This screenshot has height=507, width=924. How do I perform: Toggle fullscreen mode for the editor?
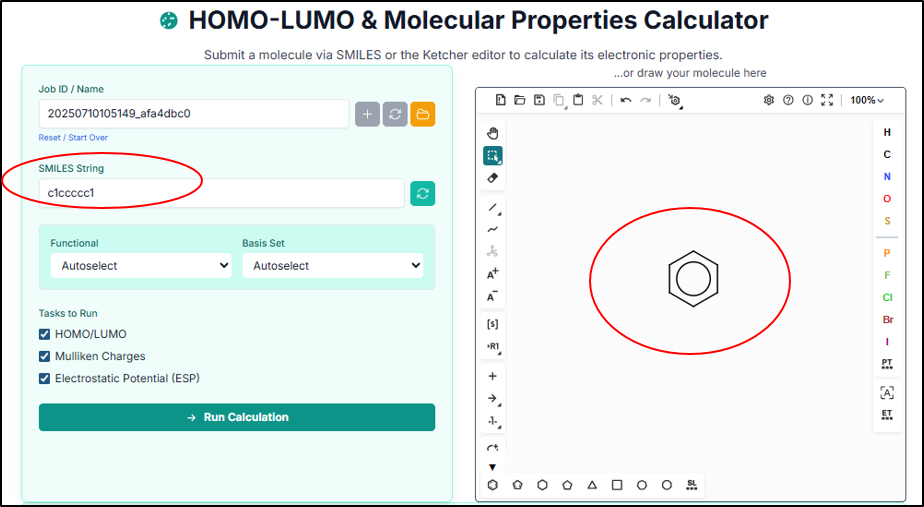click(x=827, y=100)
